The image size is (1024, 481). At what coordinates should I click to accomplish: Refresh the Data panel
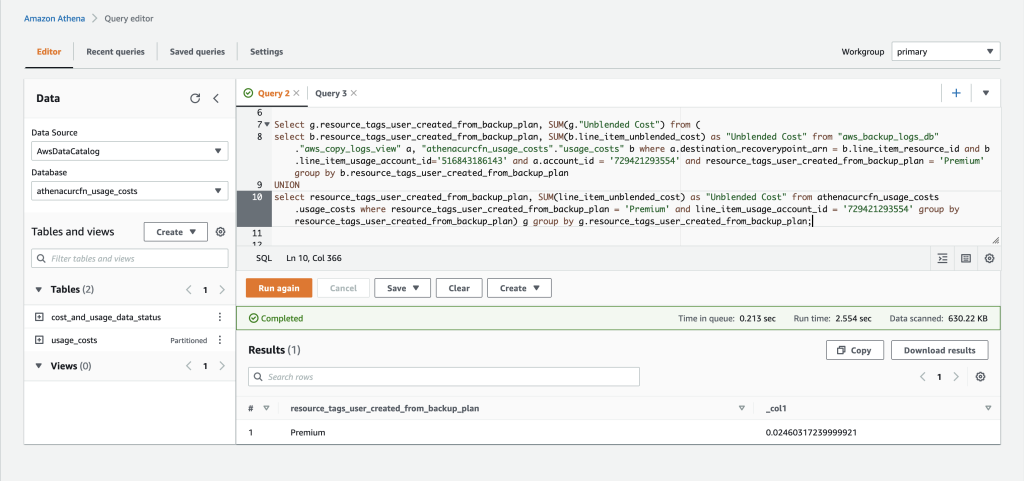195,99
